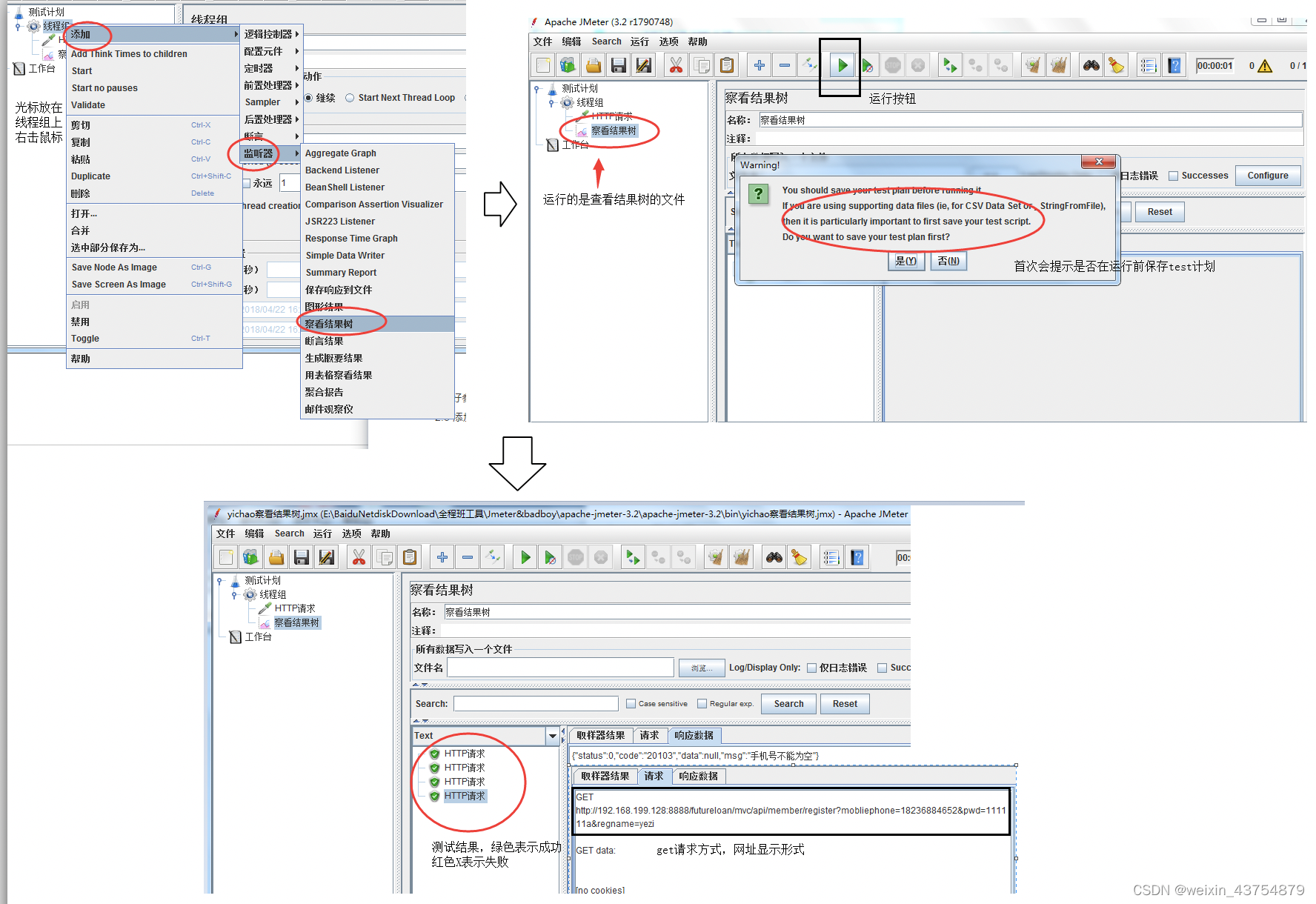Click the Stop sign icon in the bottom JMeter toolbar
Screen dimensions: 1316x904
point(576,557)
